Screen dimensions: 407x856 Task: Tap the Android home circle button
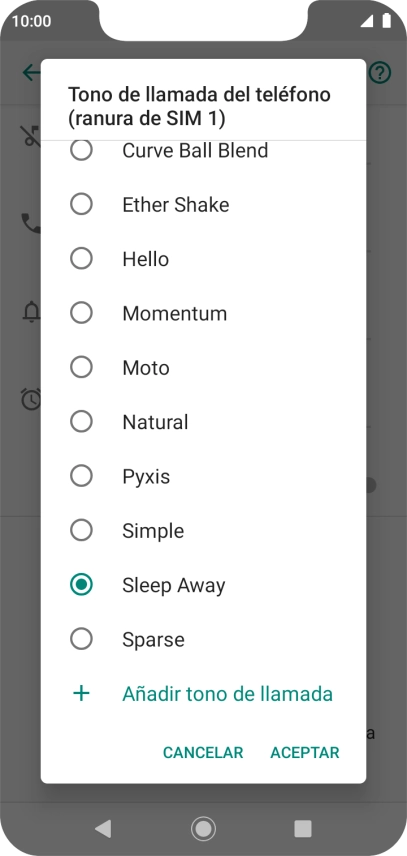(x=204, y=829)
